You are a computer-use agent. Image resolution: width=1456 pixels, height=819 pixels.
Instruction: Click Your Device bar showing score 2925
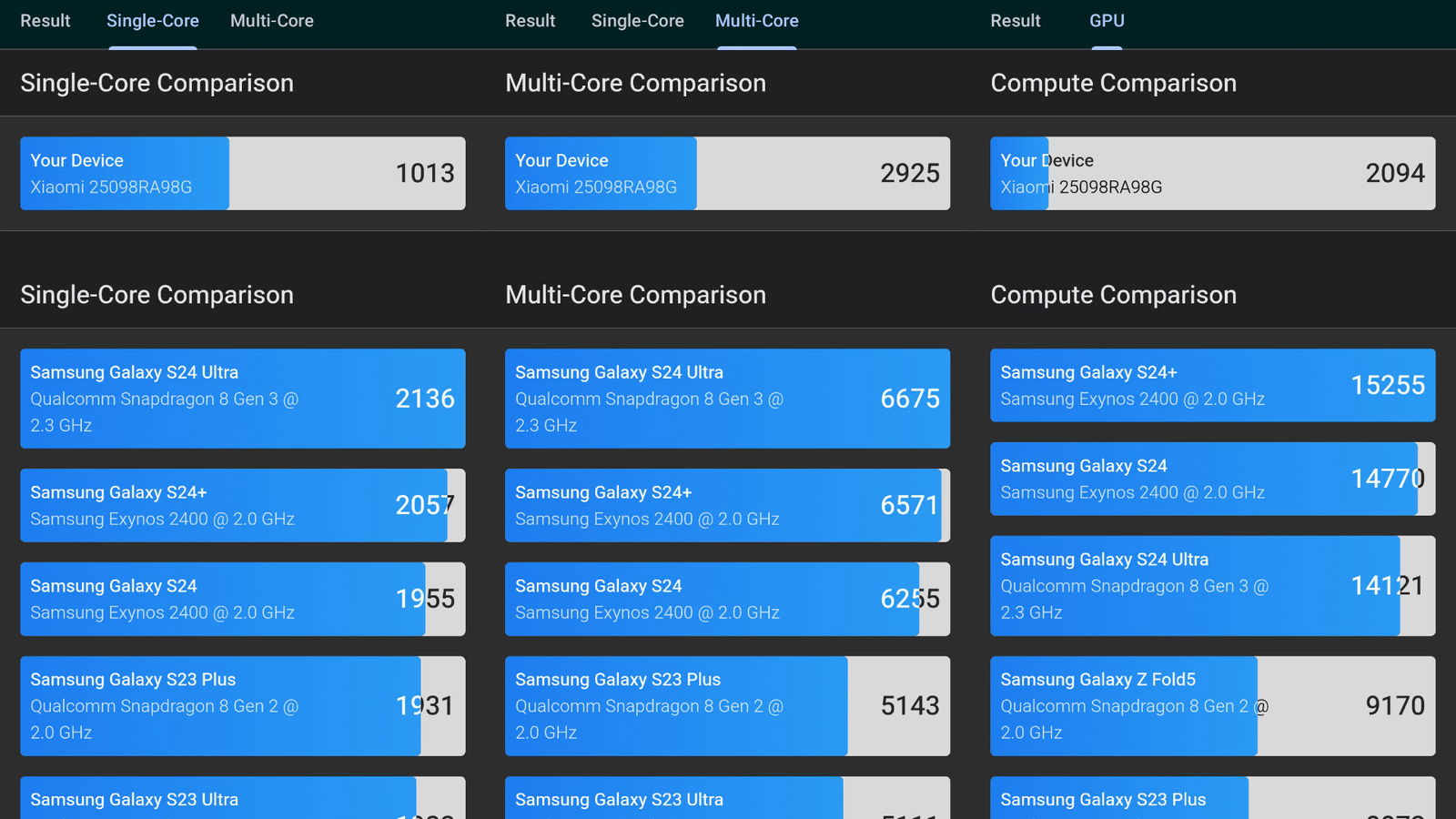[727, 173]
